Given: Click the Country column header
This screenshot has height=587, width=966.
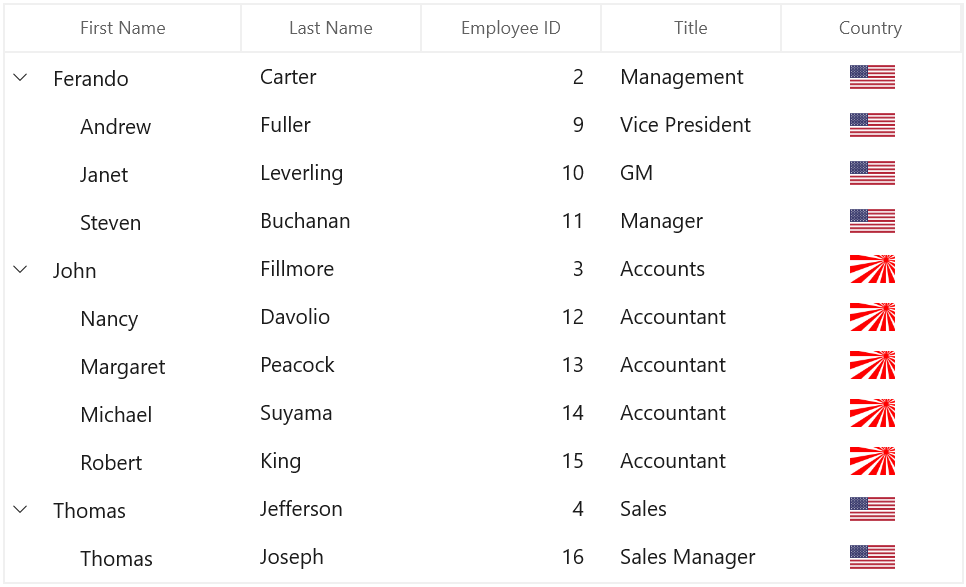Looking at the screenshot, I should [870, 27].
